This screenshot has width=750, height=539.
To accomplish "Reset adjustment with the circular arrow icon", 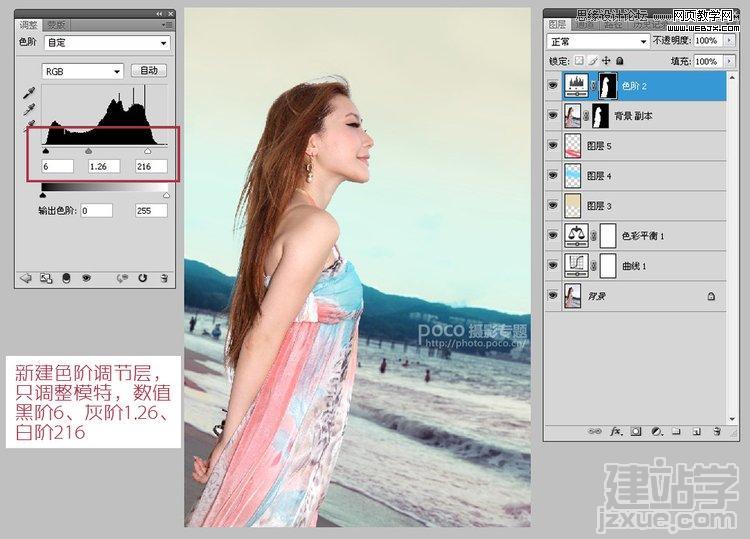I will [143, 278].
